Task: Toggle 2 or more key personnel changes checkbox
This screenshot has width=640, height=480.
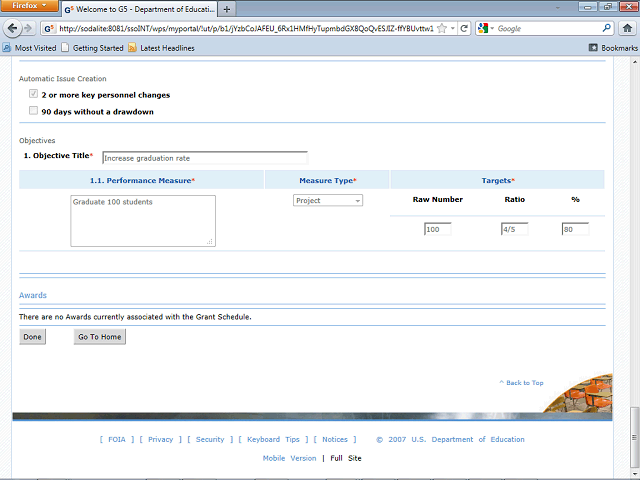Action: pos(33,94)
